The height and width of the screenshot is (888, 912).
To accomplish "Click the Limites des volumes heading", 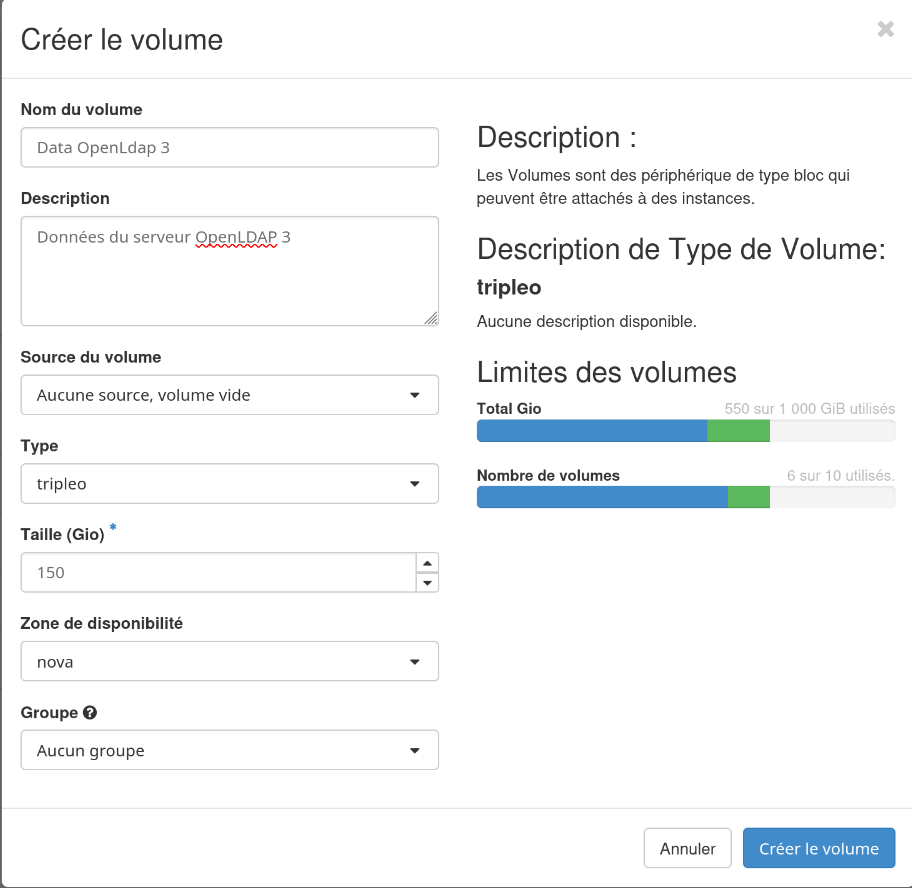I will (607, 372).
